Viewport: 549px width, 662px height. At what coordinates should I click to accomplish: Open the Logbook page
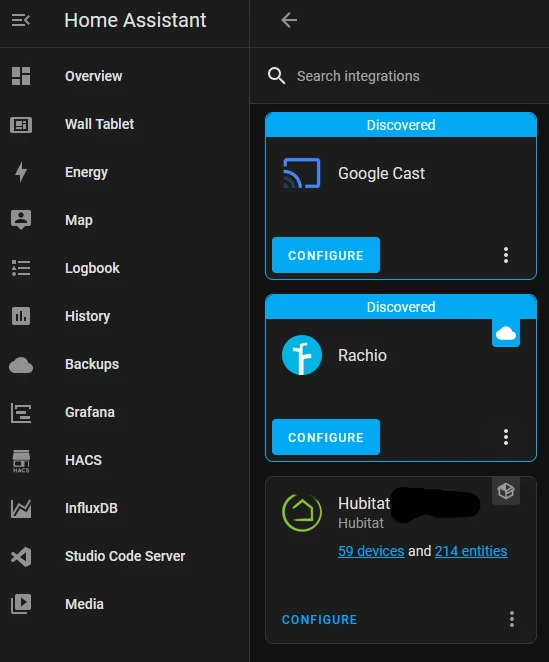(92, 268)
